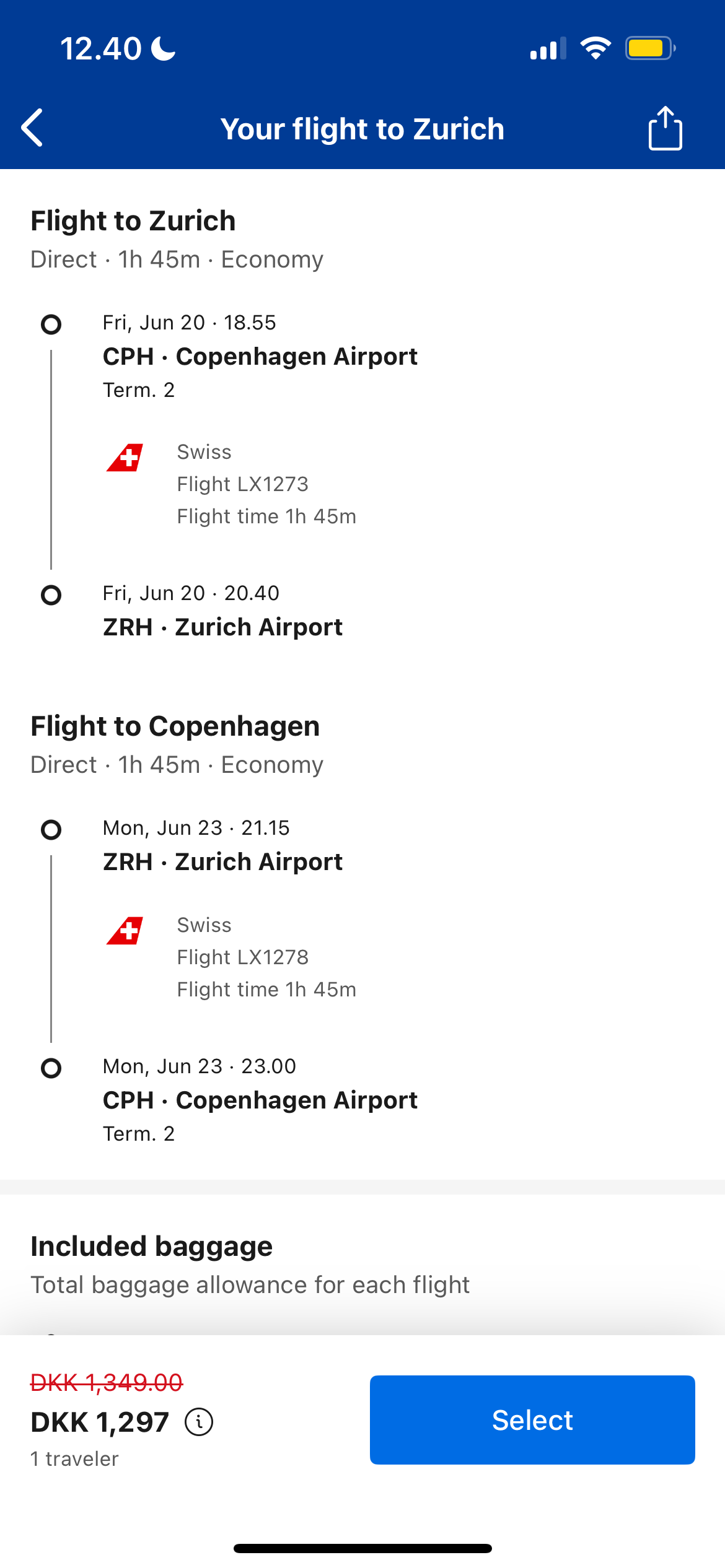Tap Flight LX1278 details text
725x1568 pixels.
[x=243, y=957]
